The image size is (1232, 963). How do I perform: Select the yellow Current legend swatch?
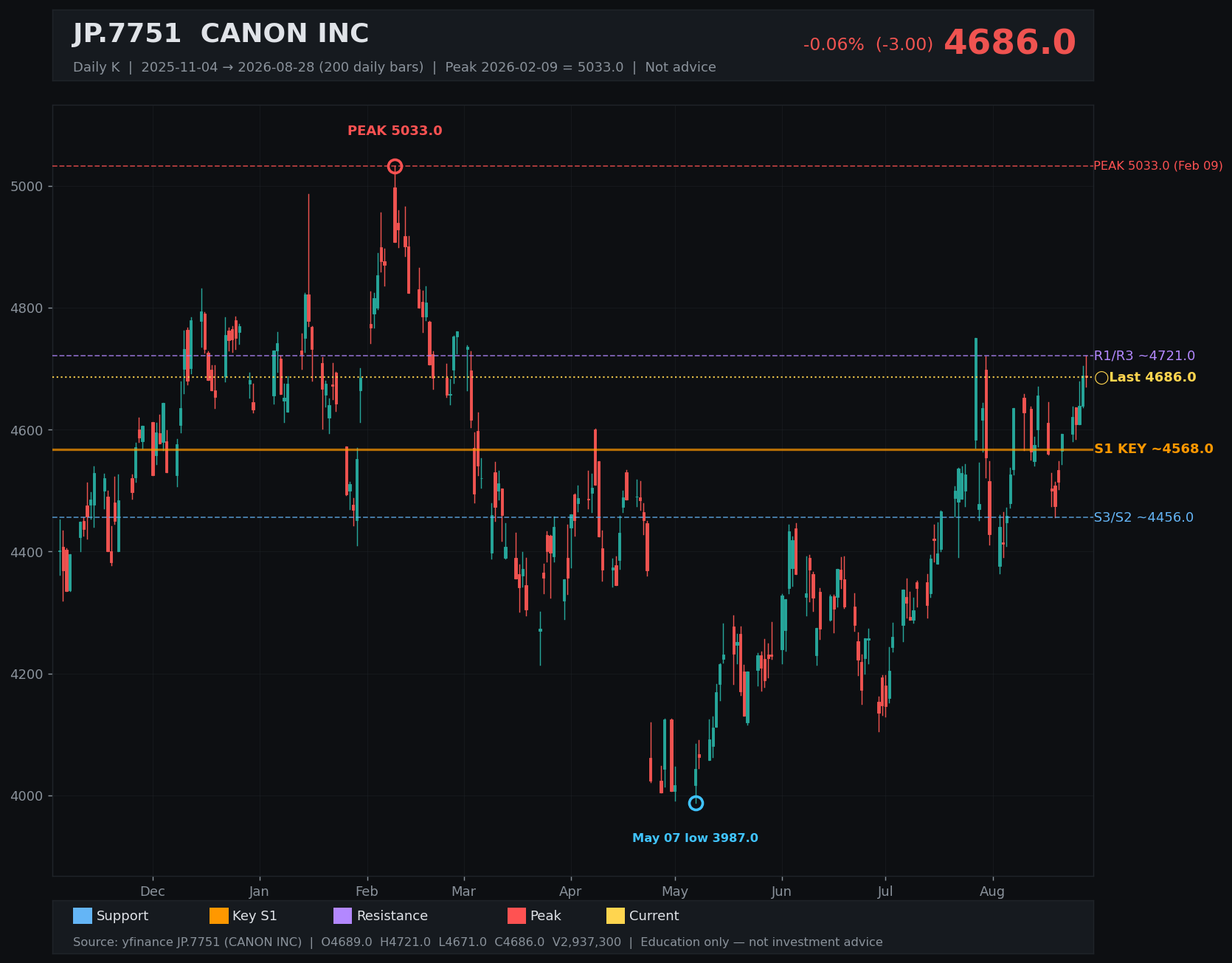click(615, 916)
